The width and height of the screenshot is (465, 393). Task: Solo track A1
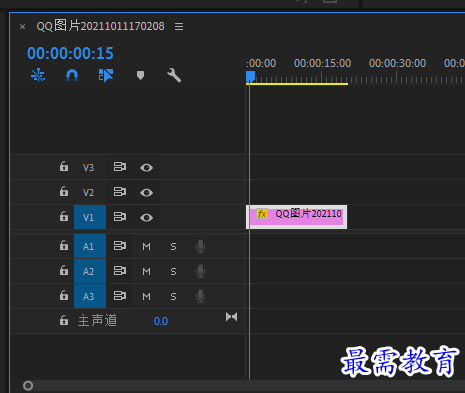(173, 247)
